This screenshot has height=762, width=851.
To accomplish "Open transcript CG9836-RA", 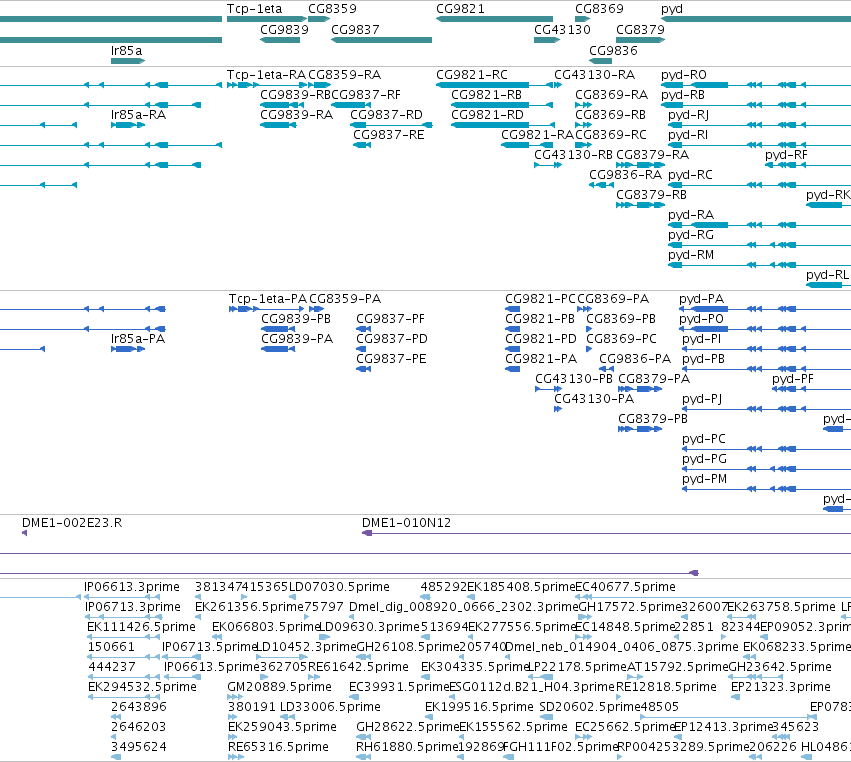I will 625,175.
